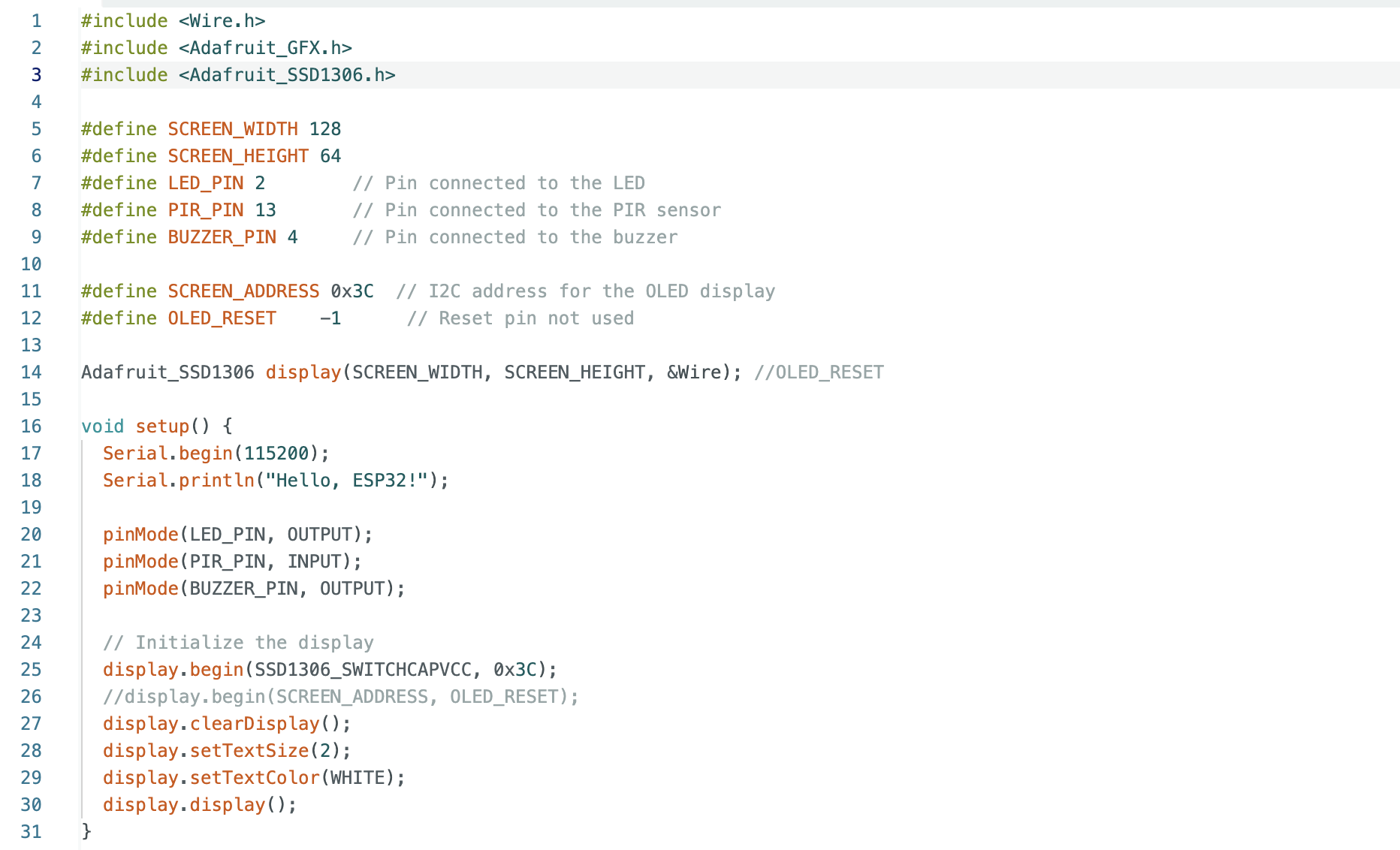
Task: Click line number 31 in the gutter
Action: (31, 832)
